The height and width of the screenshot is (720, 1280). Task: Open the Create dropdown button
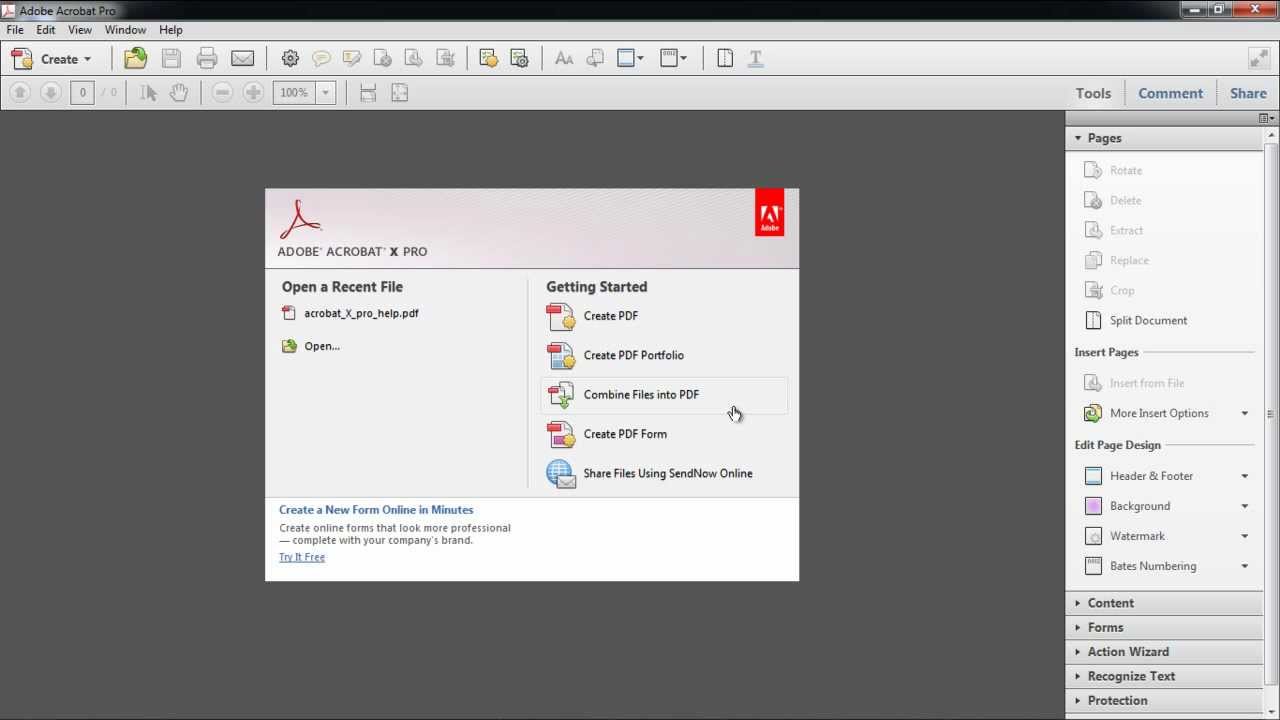pos(51,58)
